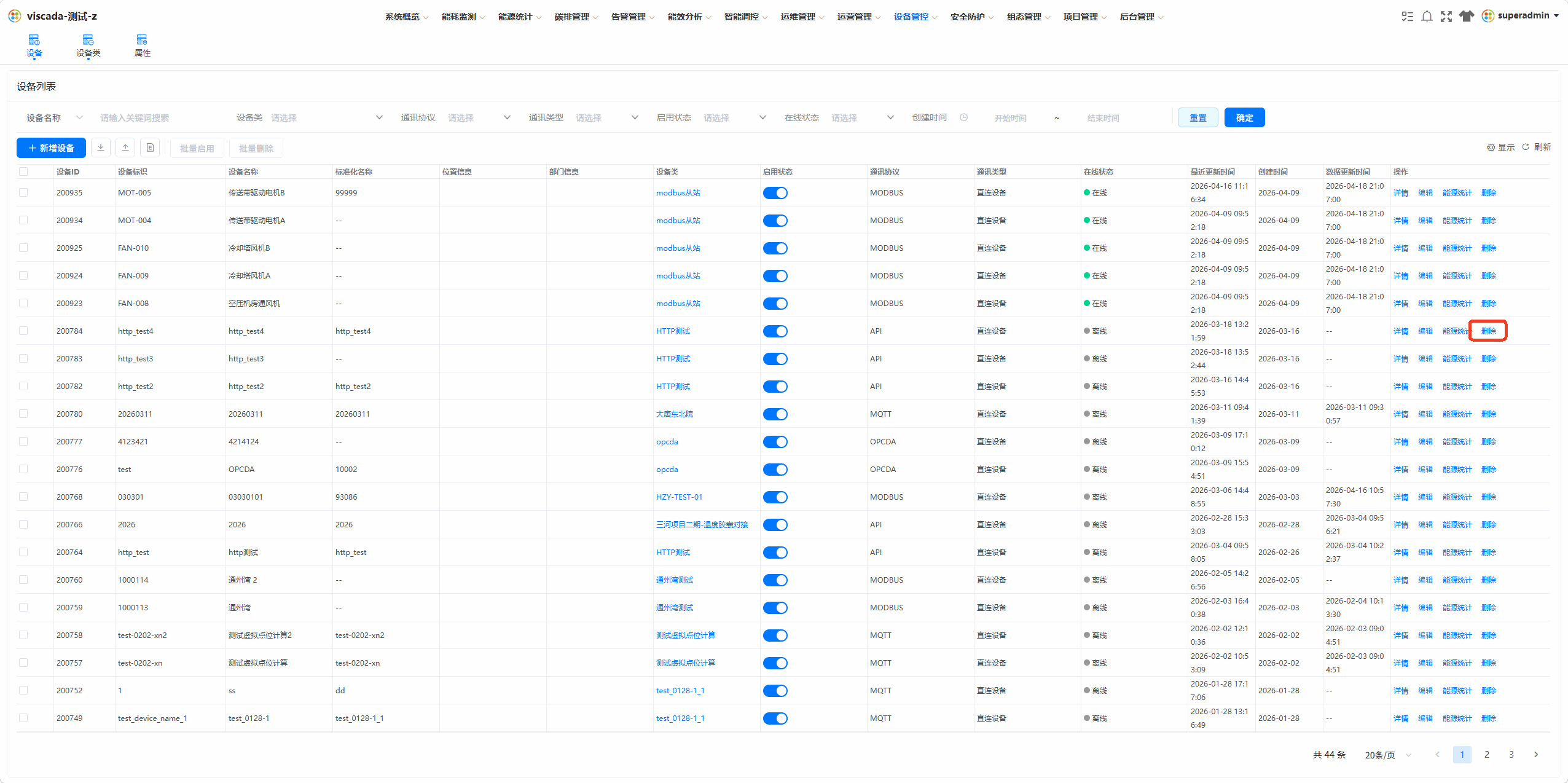The width and height of the screenshot is (1568, 783).
Task: Open the theme shirt icon
Action: click(x=1467, y=17)
